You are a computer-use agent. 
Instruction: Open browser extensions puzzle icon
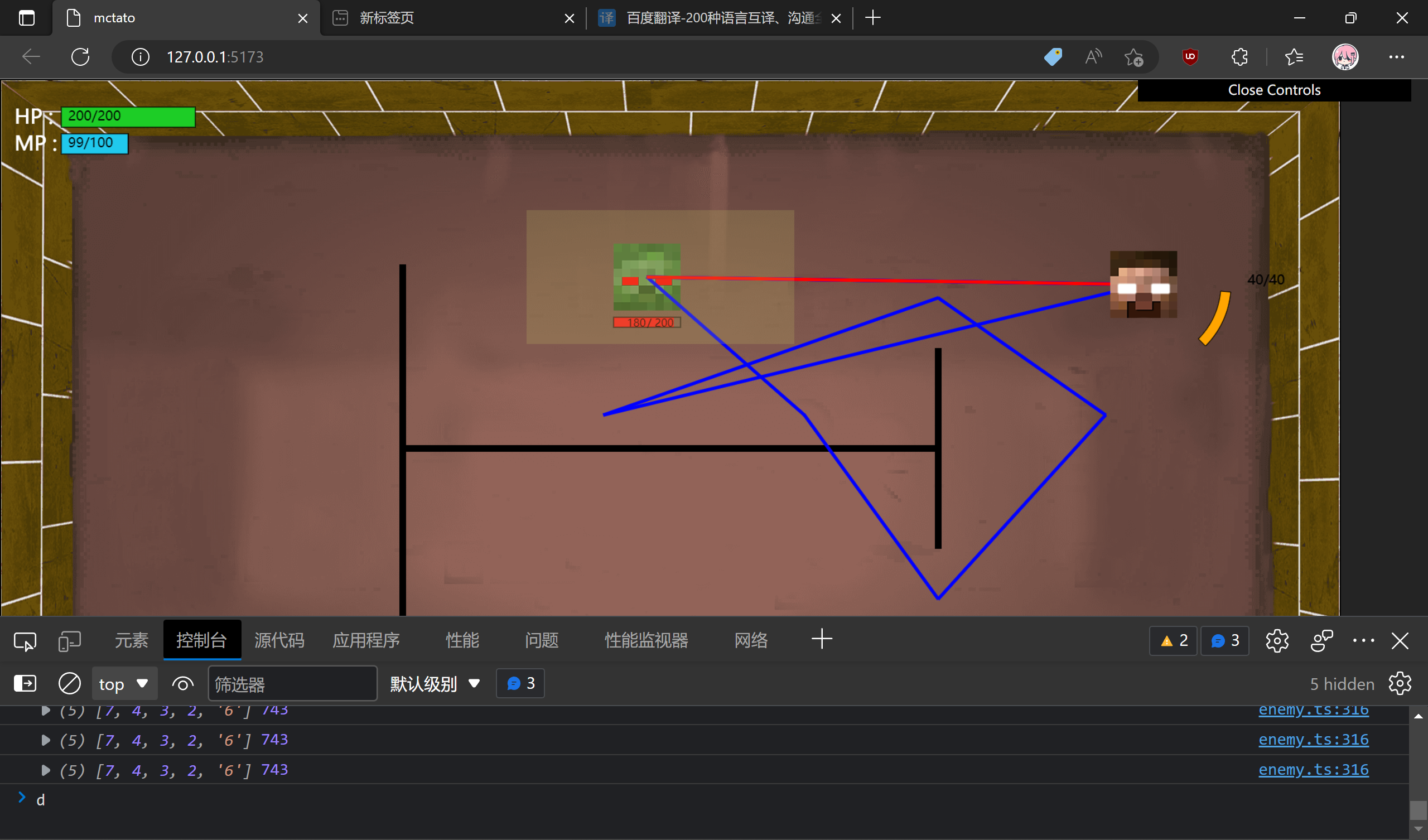(x=1239, y=57)
